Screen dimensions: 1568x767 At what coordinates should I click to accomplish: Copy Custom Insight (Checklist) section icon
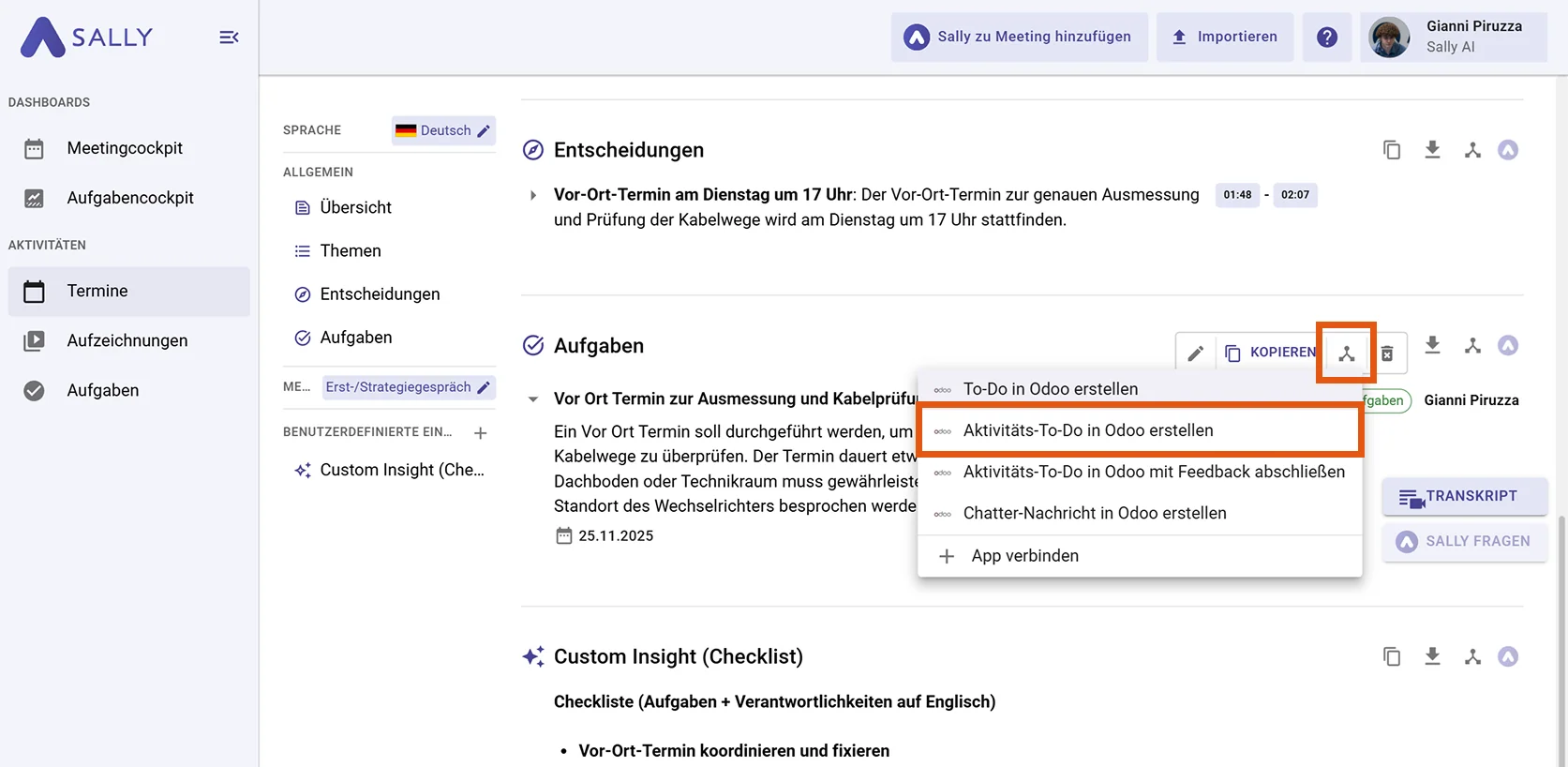(1392, 657)
